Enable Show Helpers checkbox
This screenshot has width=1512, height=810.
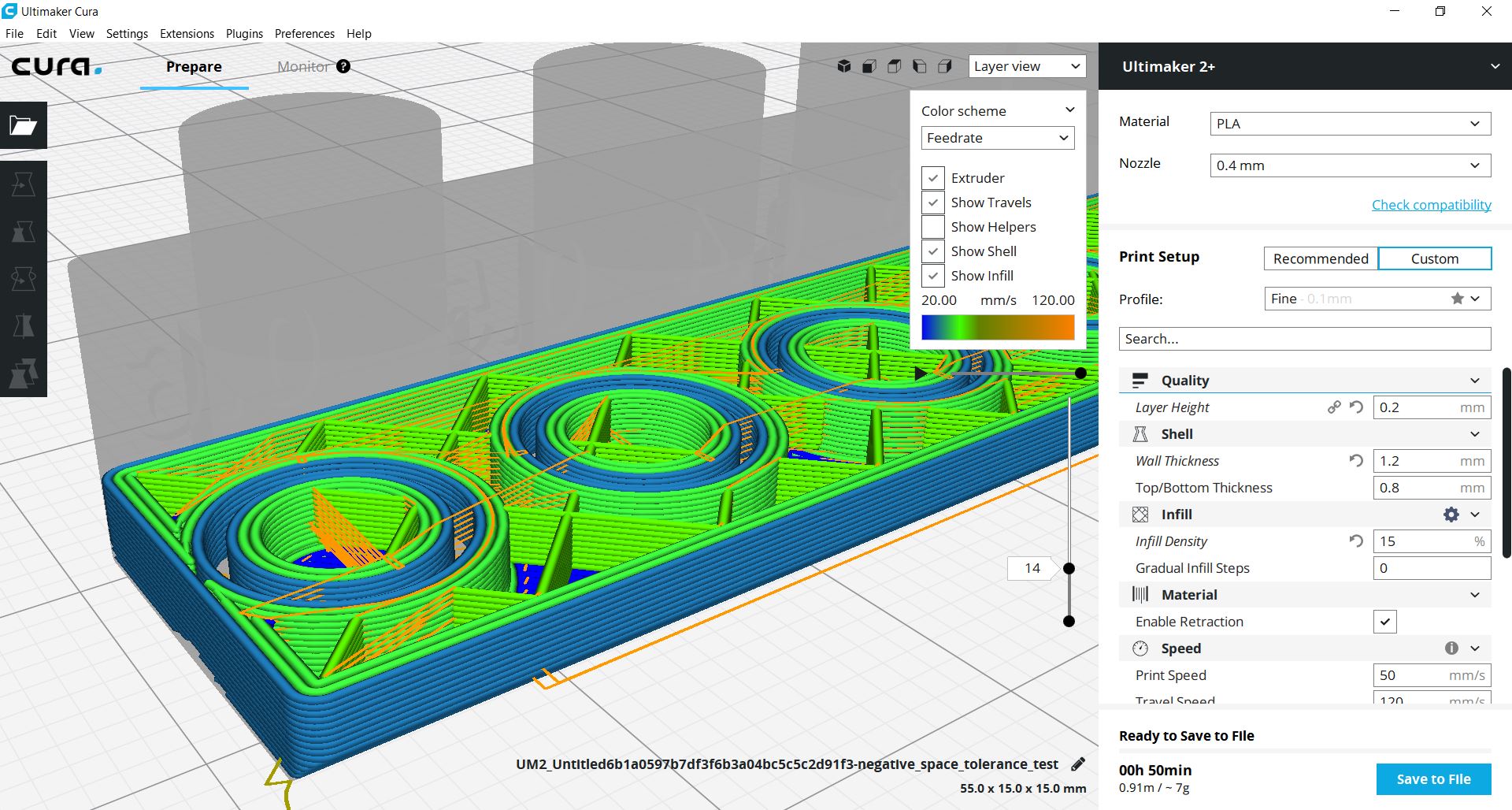(933, 227)
